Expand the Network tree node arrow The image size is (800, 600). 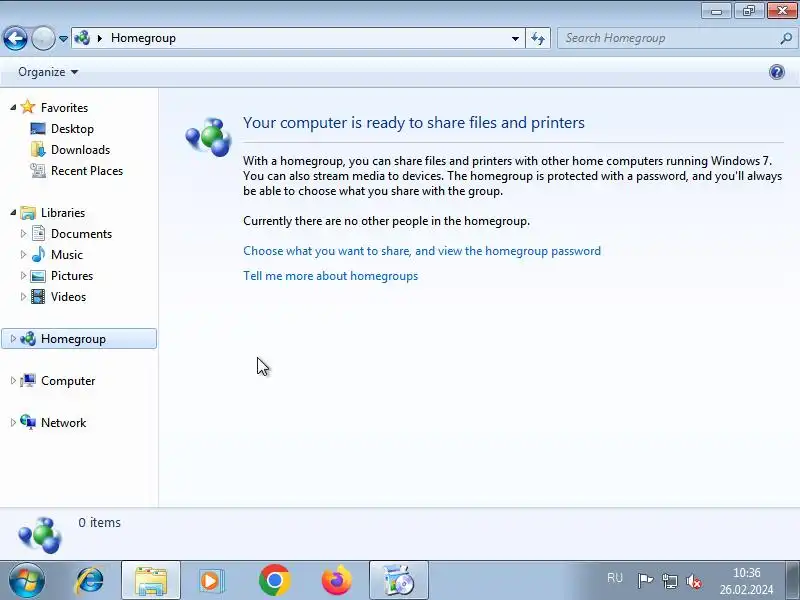[x=13, y=422]
